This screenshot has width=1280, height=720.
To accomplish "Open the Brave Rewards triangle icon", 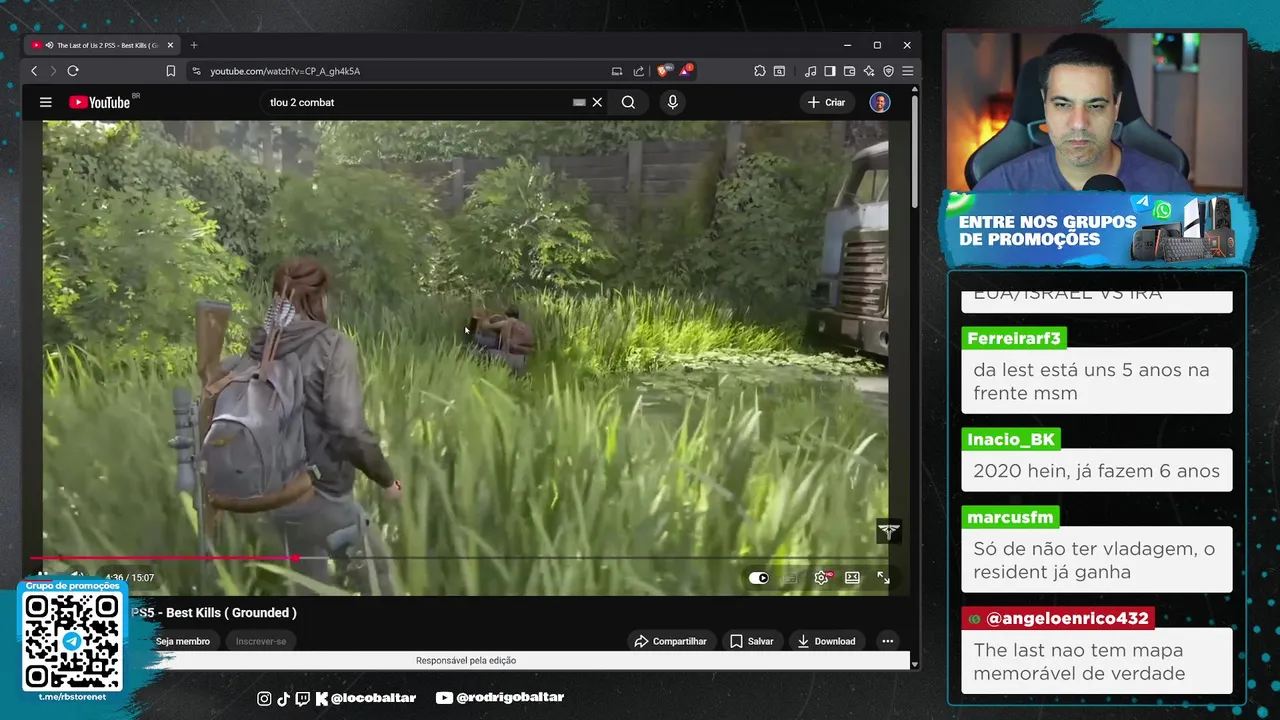I will (x=686, y=71).
